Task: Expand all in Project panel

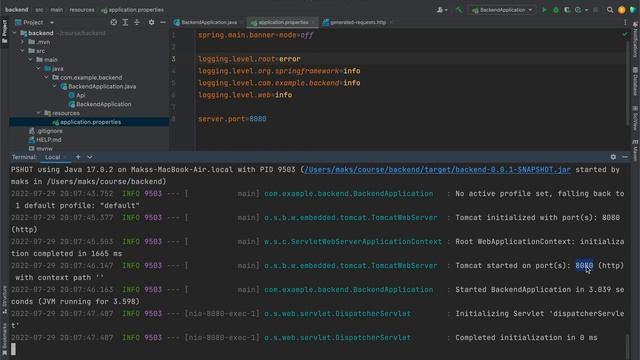Action: point(125,22)
